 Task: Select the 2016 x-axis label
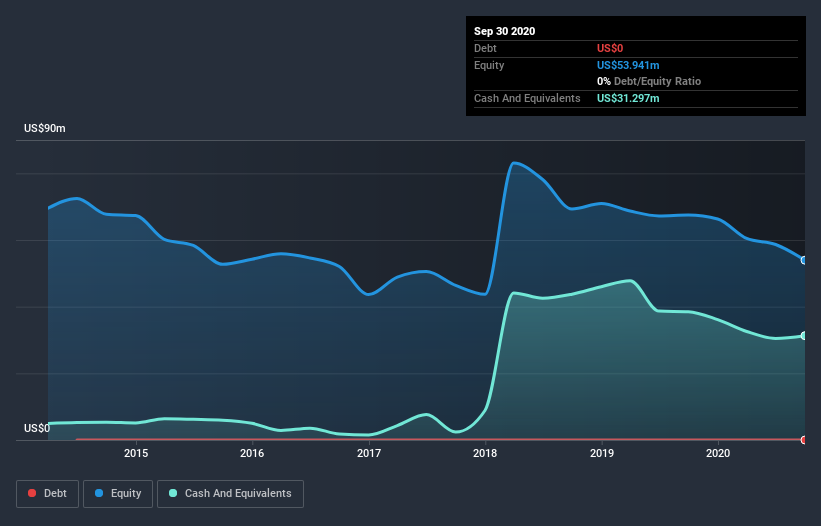pyautogui.click(x=252, y=453)
